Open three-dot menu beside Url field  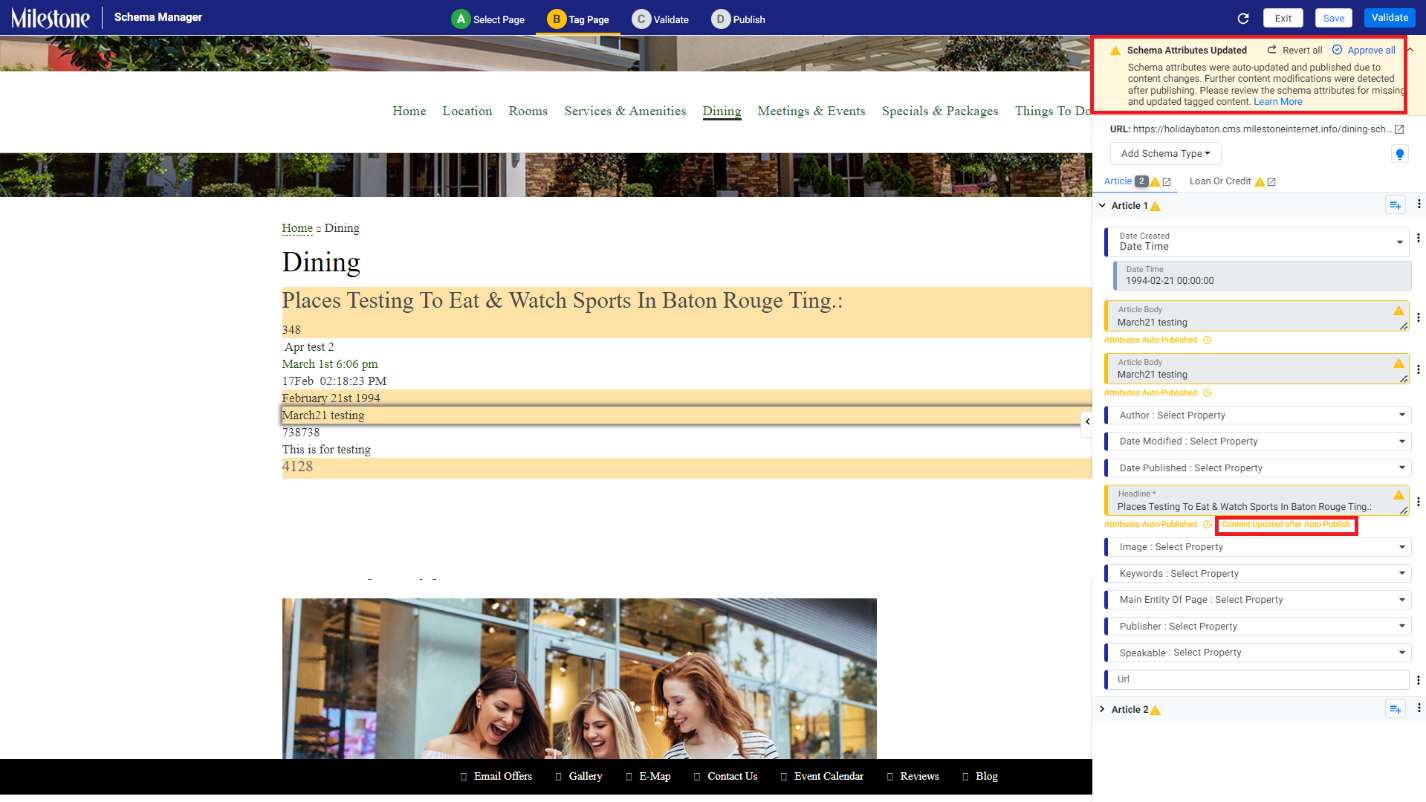click(1418, 680)
